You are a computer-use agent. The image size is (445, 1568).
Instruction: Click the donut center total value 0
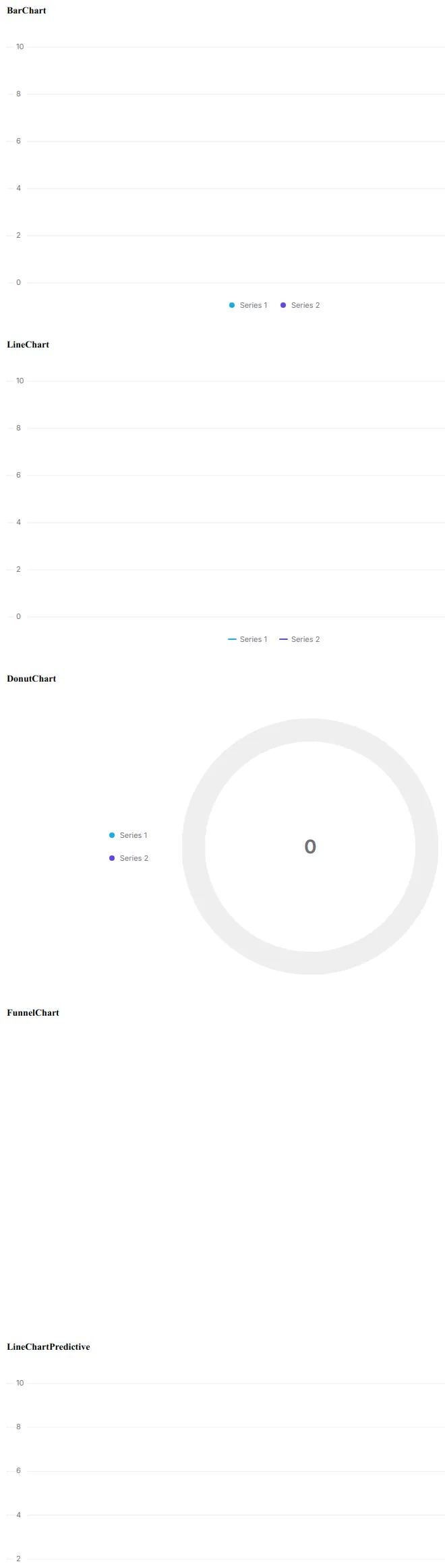coord(310,847)
